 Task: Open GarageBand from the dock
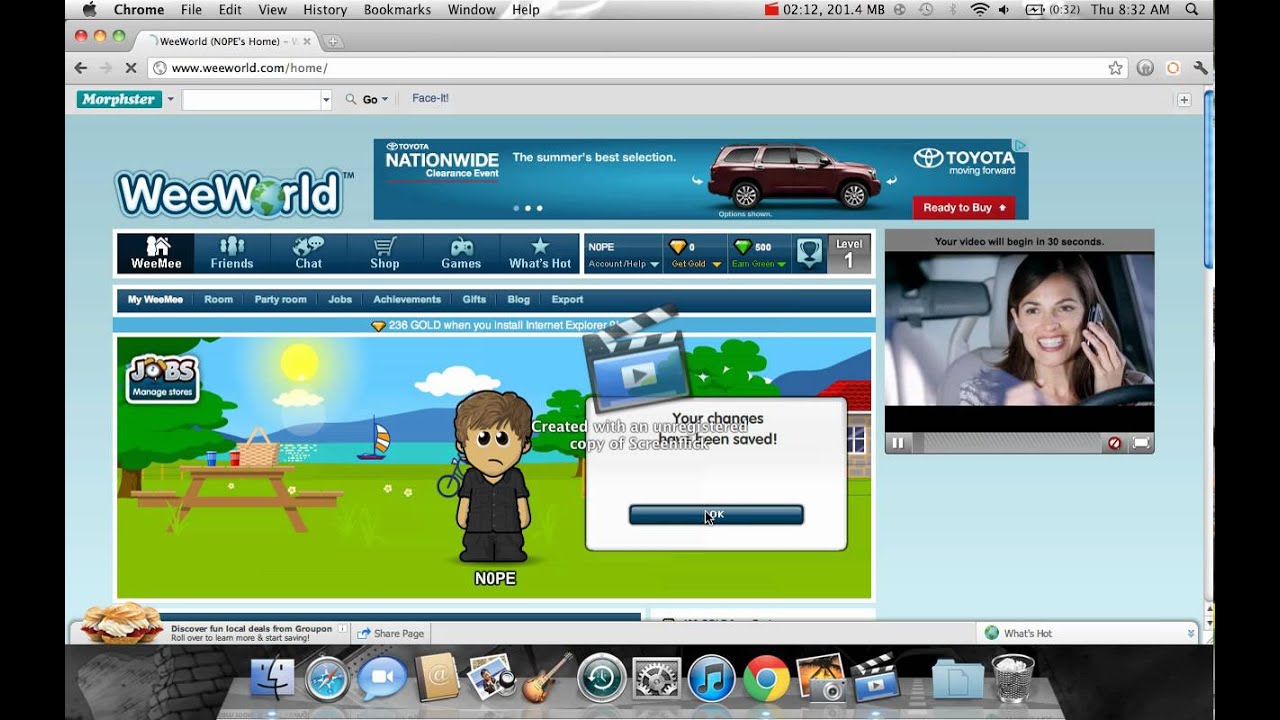pyautogui.click(x=547, y=680)
